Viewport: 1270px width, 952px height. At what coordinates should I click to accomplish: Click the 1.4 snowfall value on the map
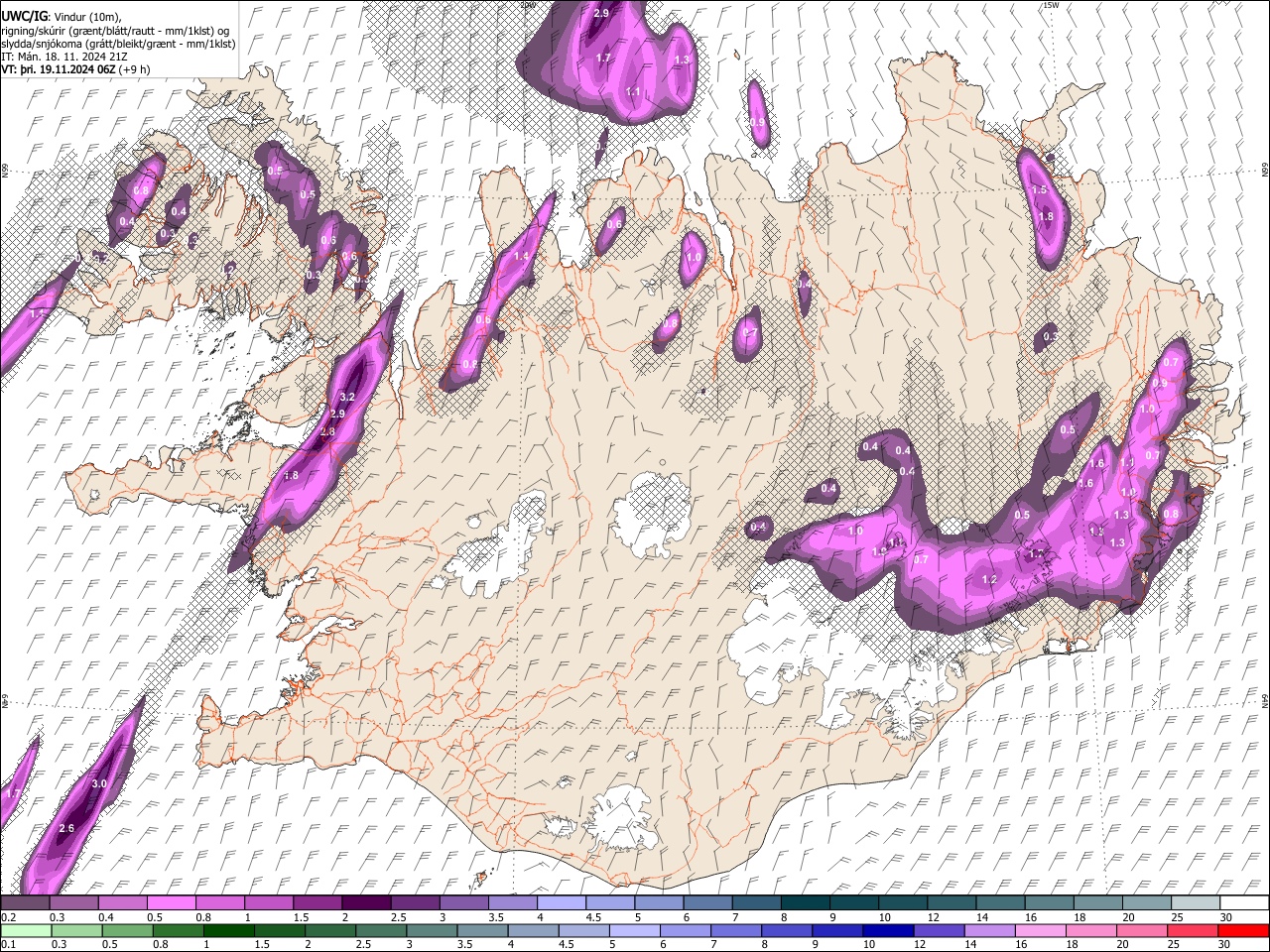coord(522,257)
